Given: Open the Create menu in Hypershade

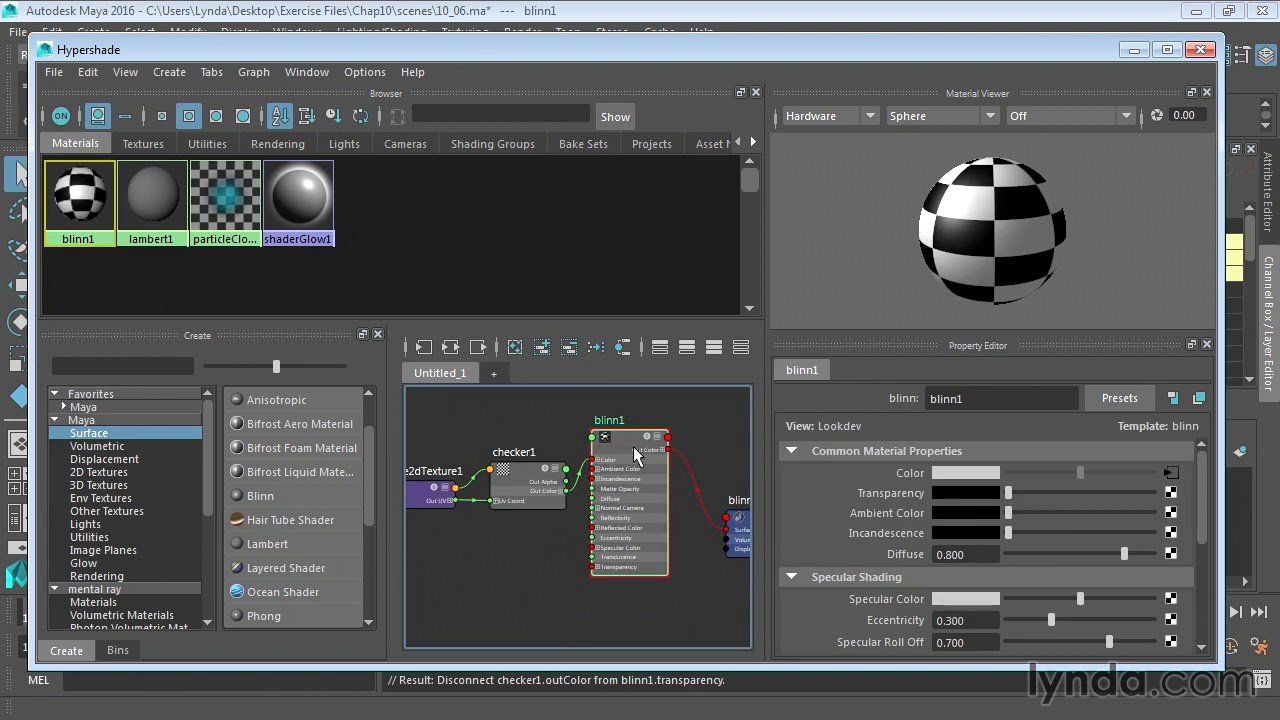Looking at the screenshot, I should point(169,72).
